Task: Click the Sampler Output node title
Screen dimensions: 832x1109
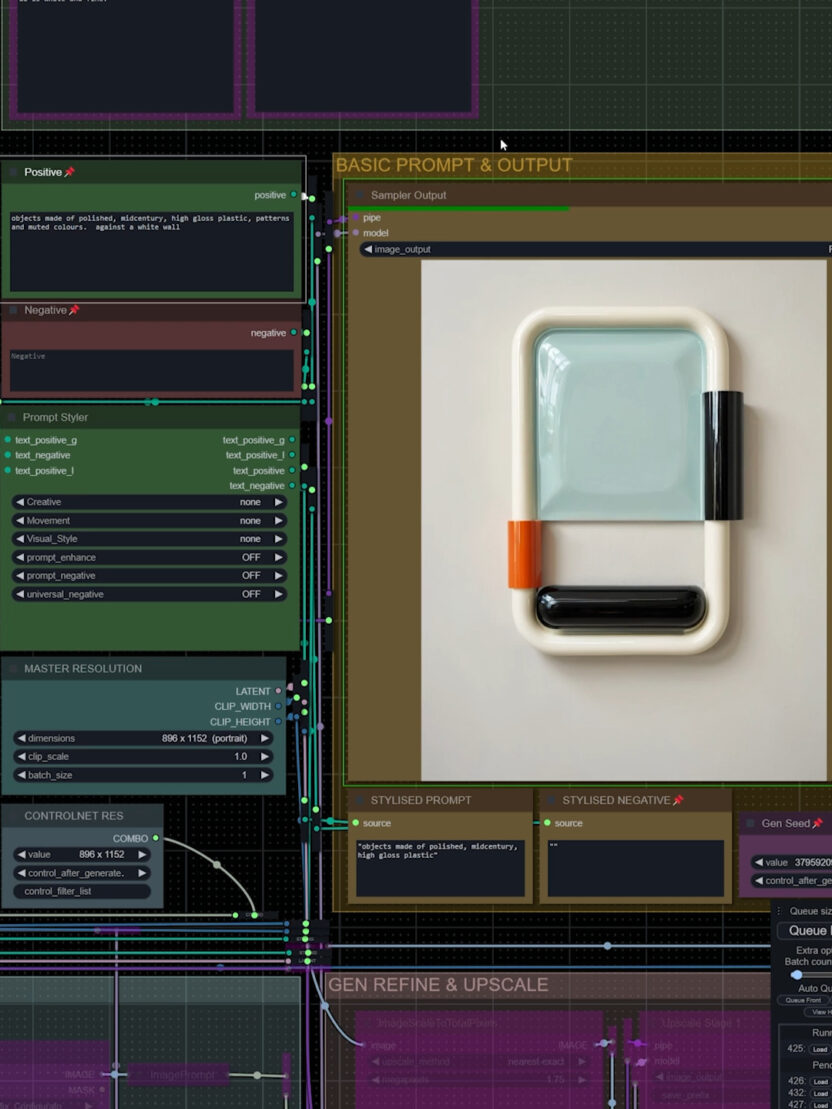Action: pyautogui.click(x=408, y=196)
